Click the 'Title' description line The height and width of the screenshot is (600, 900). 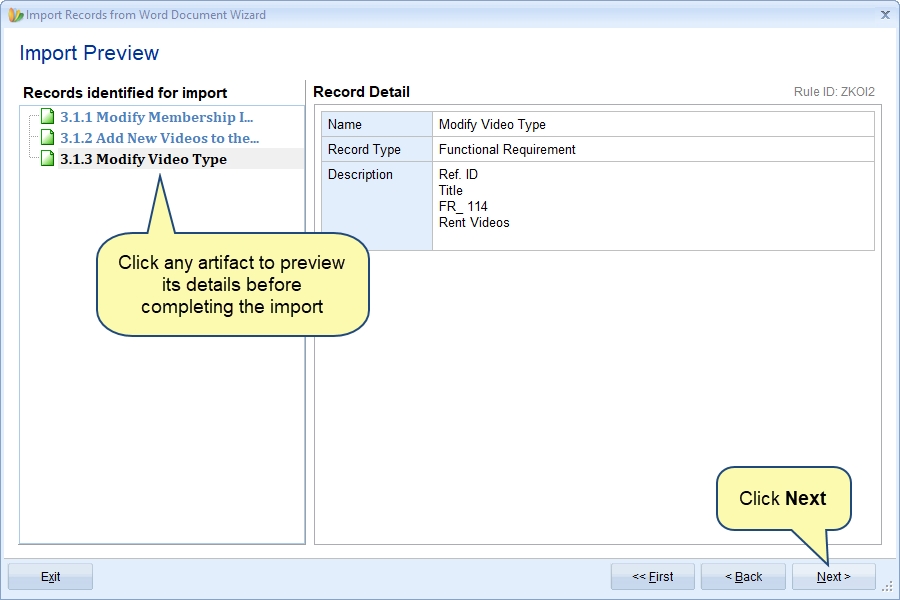[451, 191]
